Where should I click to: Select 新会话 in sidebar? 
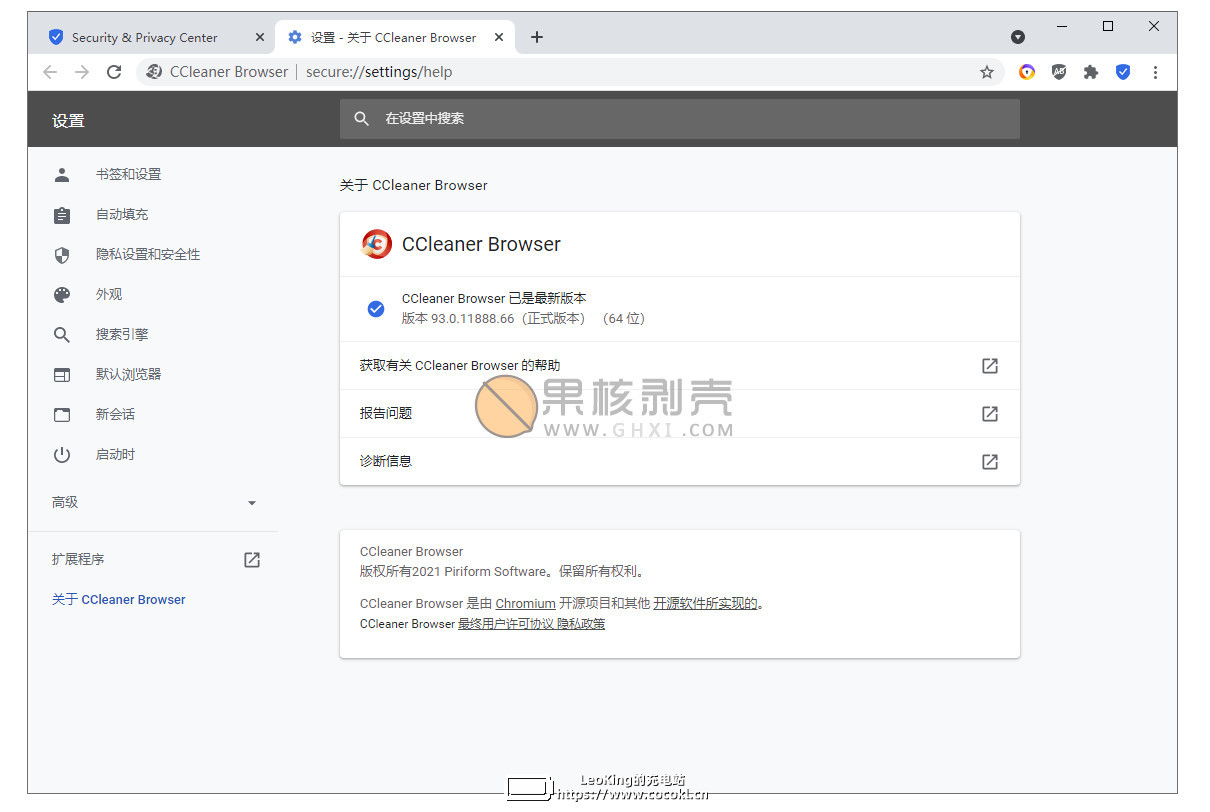[115, 414]
